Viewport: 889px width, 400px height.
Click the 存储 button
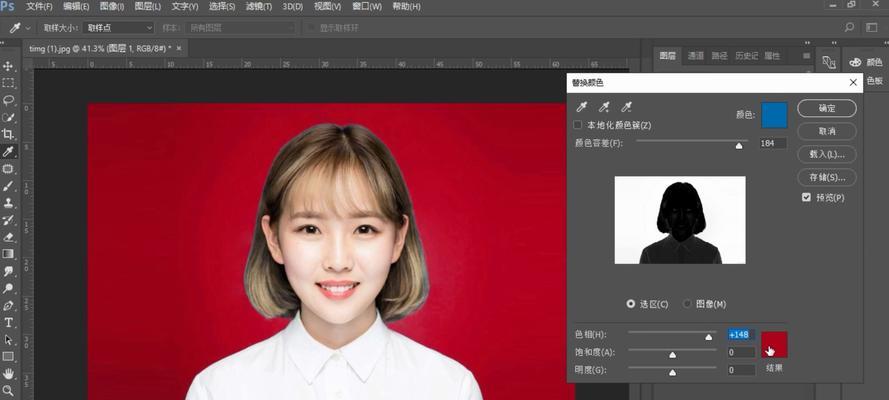(826, 177)
